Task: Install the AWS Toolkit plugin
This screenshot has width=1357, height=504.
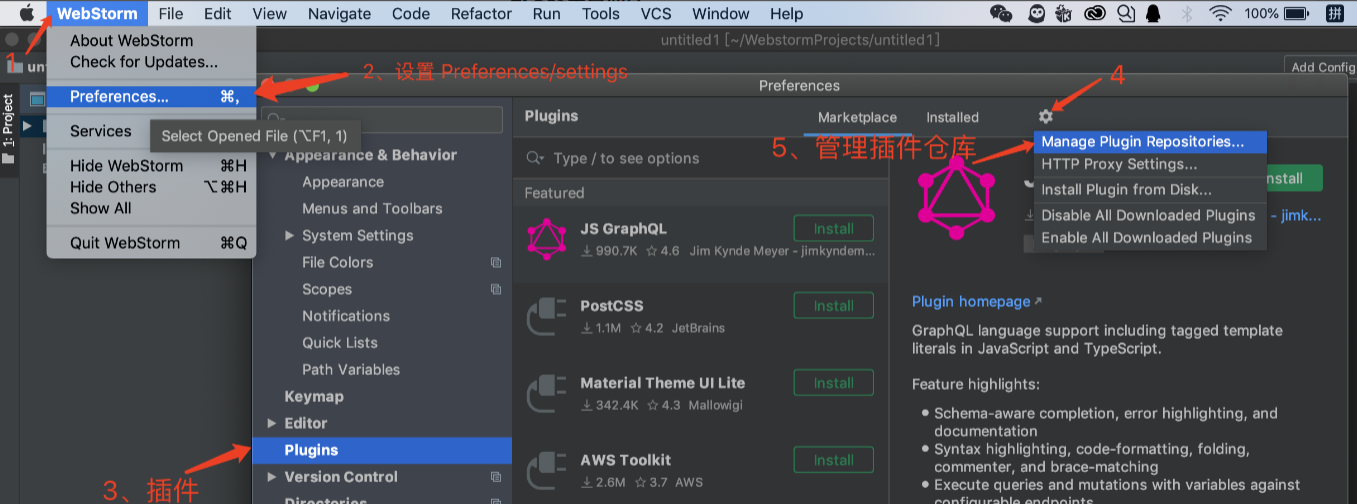Action: [x=834, y=460]
